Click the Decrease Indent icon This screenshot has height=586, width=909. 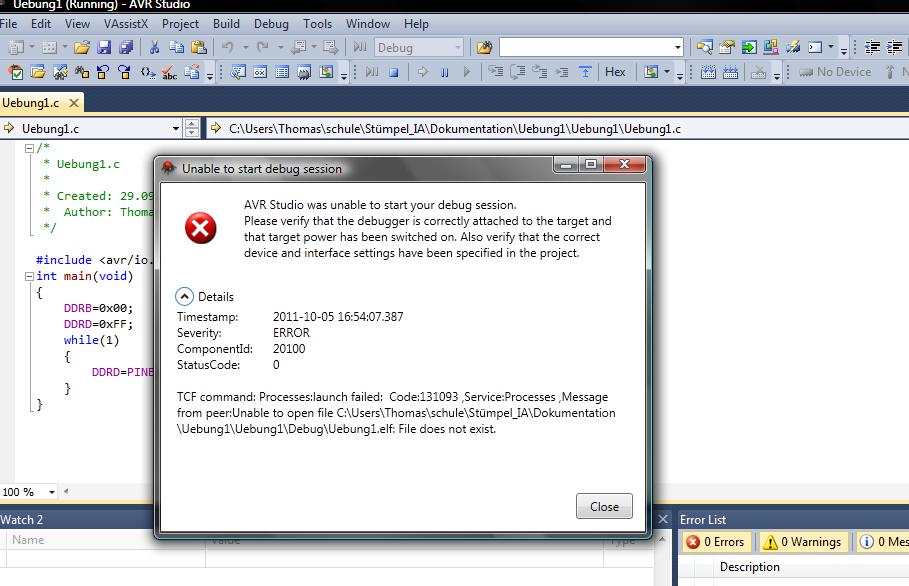[x=872, y=47]
